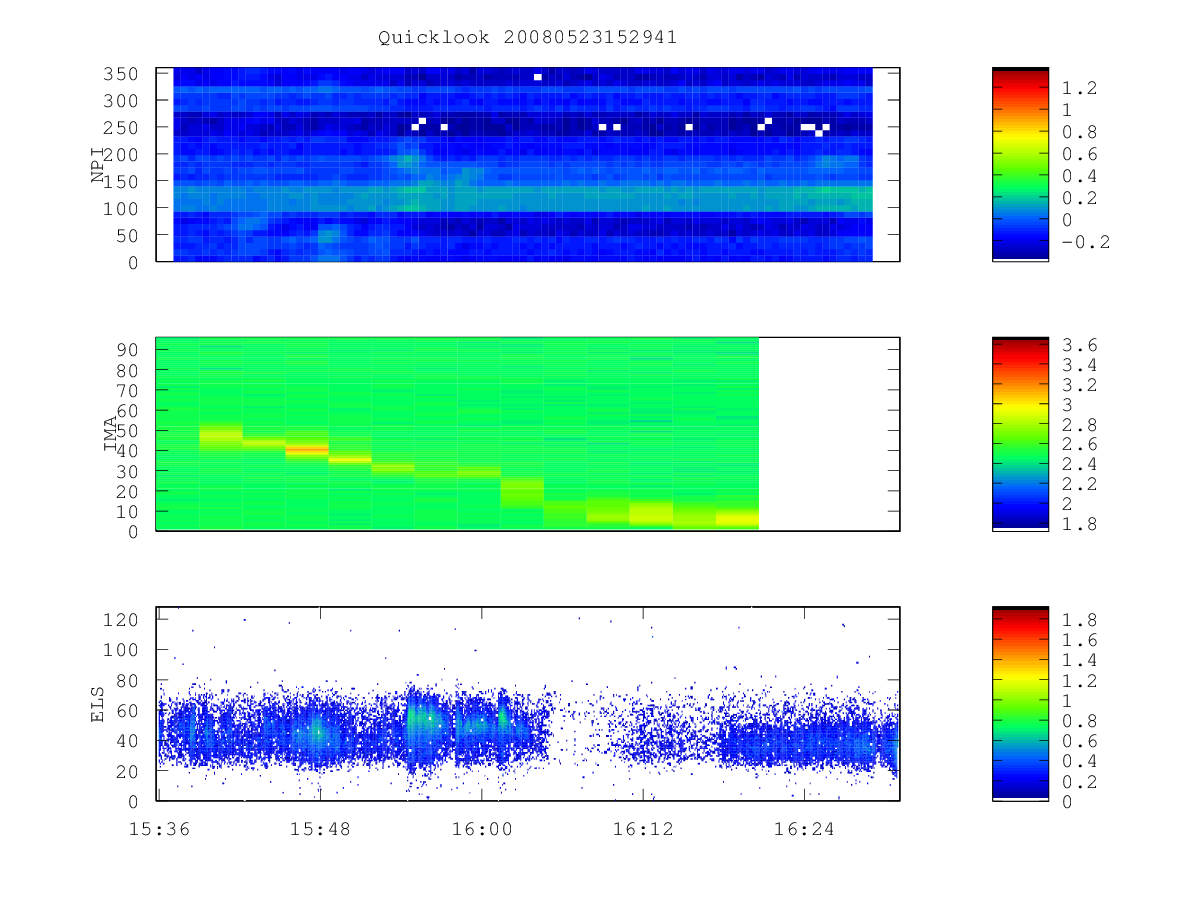Open the NPI spectrogram panel
The height and width of the screenshot is (900, 1200).
pyautogui.click(x=528, y=165)
